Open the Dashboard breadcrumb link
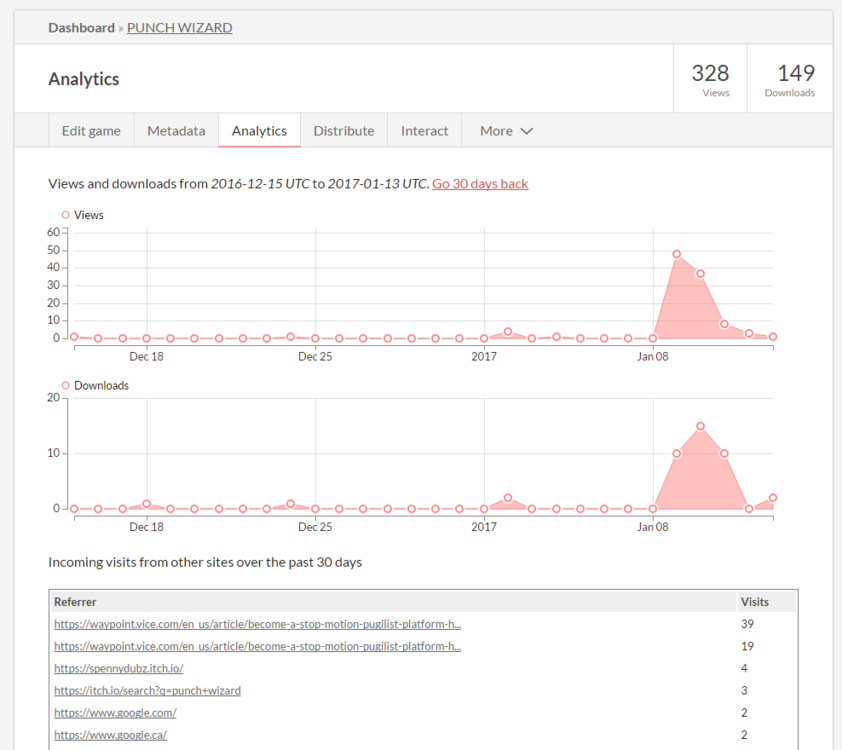Viewport: 842px width, 750px height. tap(81, 28)
